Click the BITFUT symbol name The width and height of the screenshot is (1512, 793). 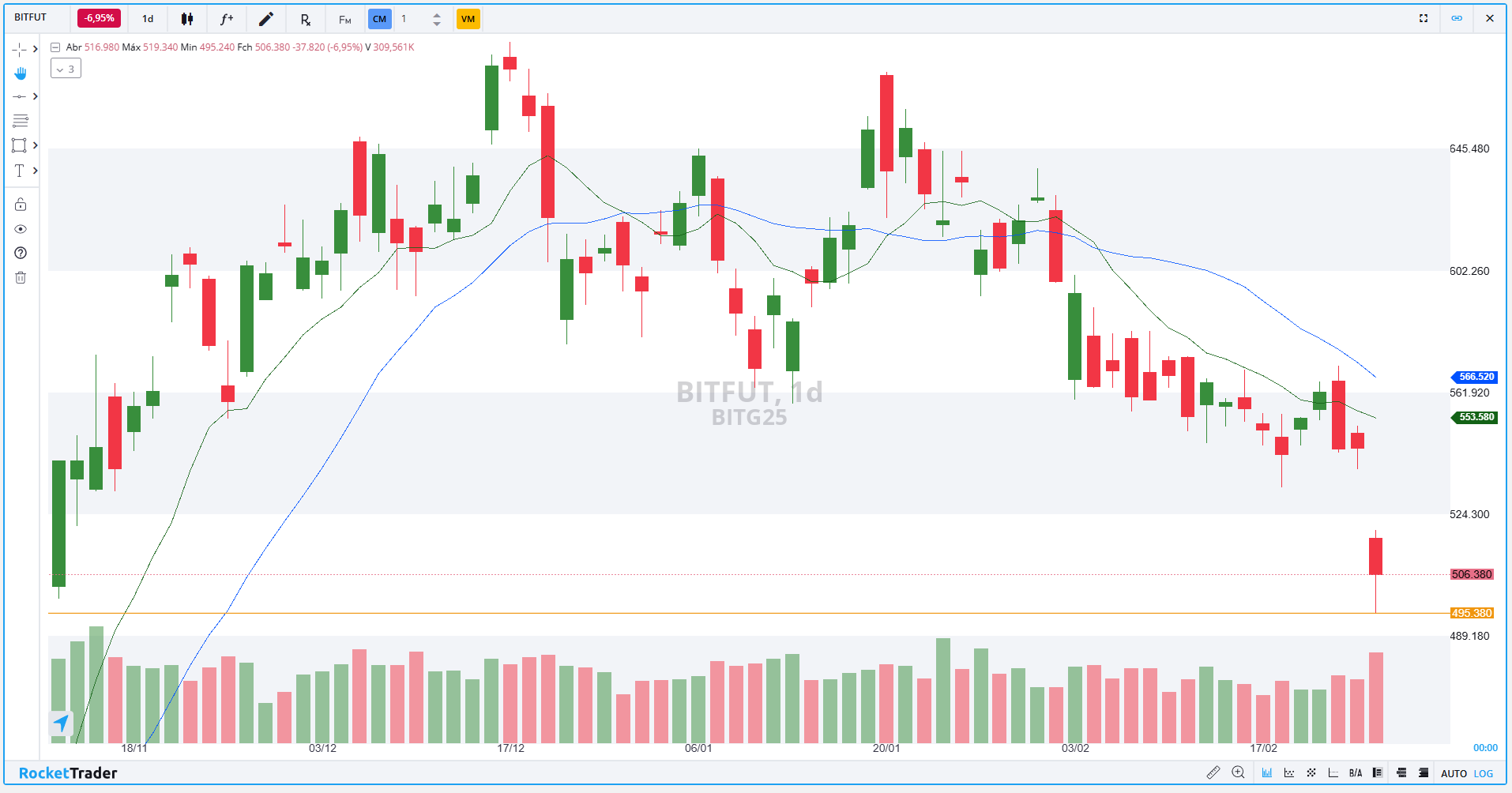pos(29,17)
